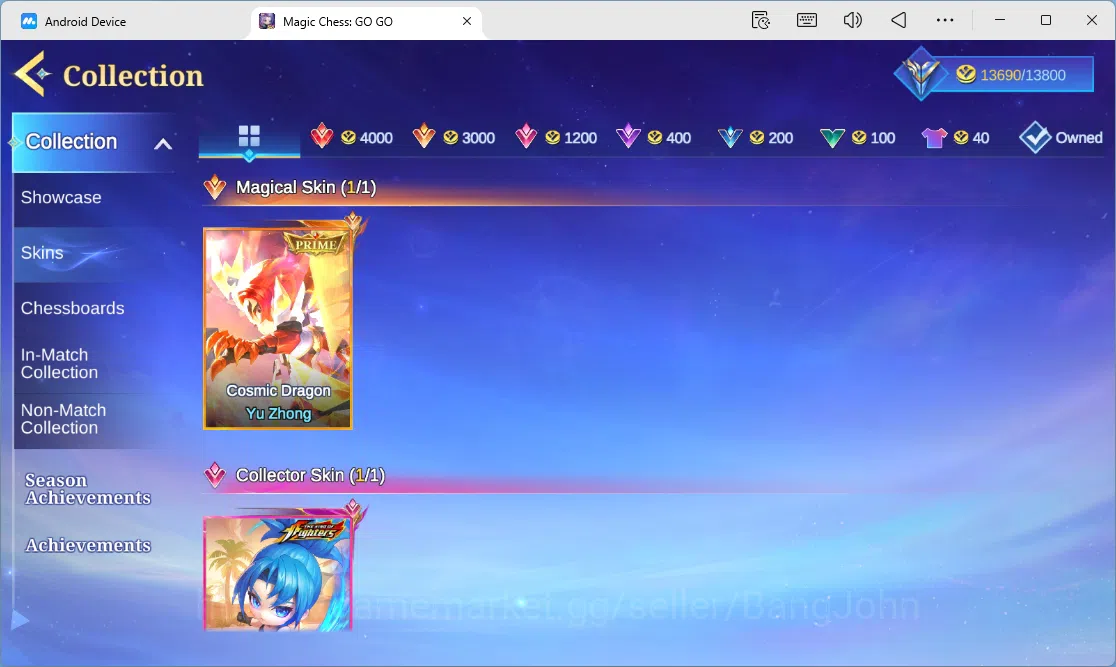
Task: Click the Collector Skin pink gem icon
Action: click(x=215, y=475)
